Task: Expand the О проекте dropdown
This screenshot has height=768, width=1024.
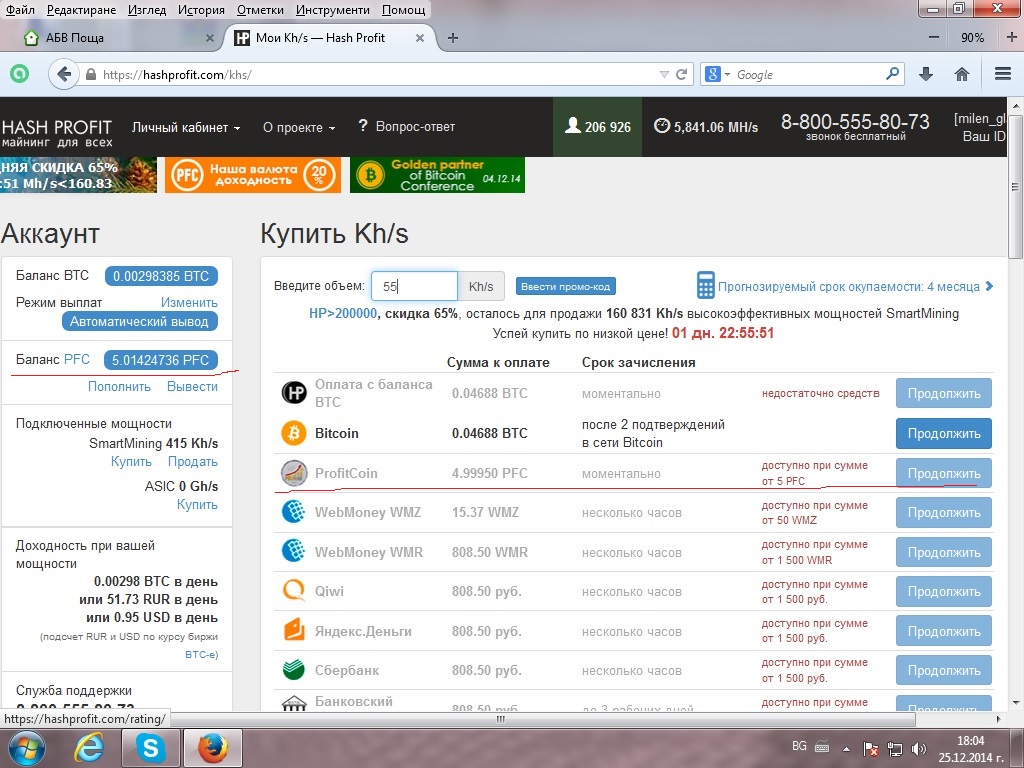Action: pos(299,127)
